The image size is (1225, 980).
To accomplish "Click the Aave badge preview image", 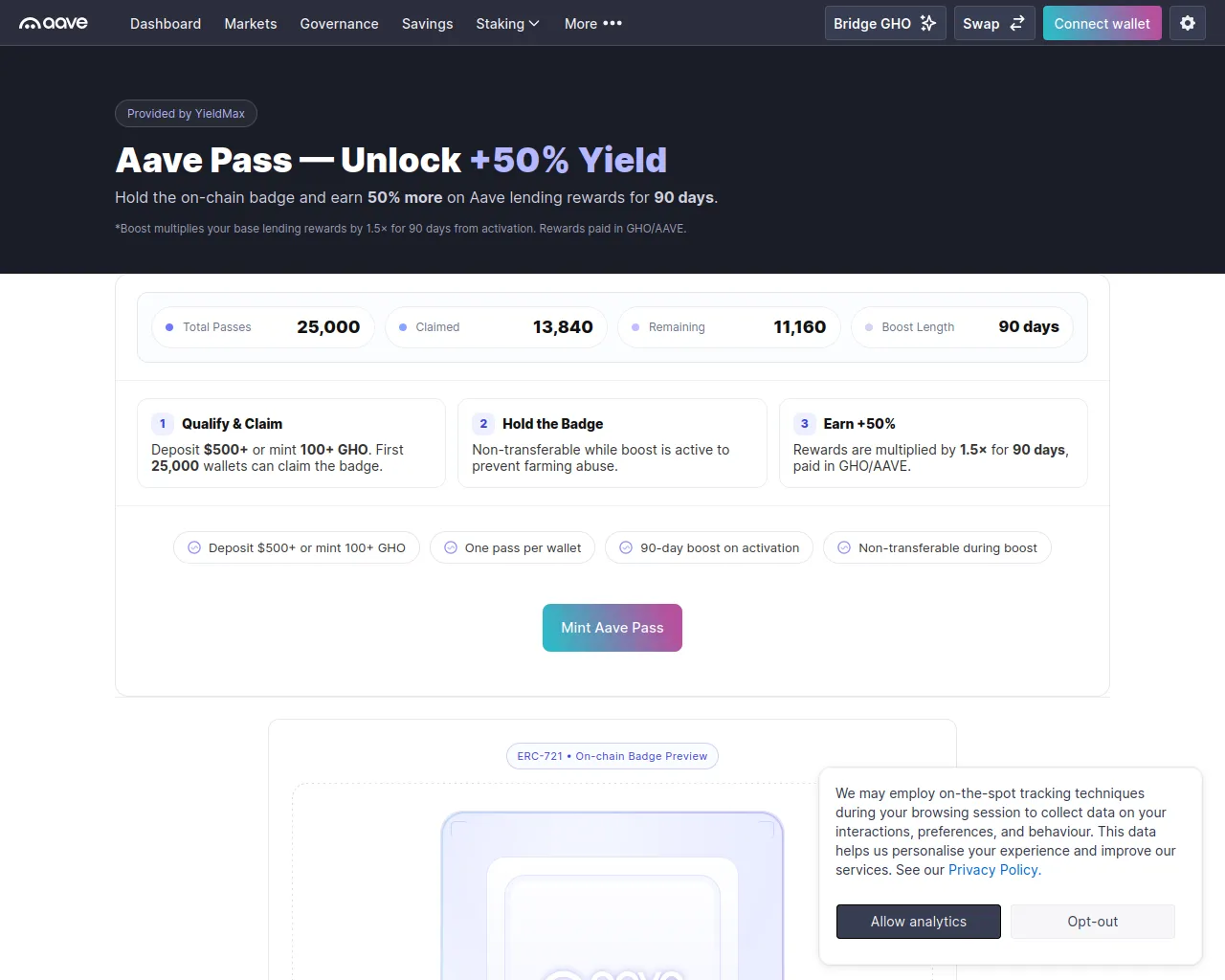I will click(612, 896).
